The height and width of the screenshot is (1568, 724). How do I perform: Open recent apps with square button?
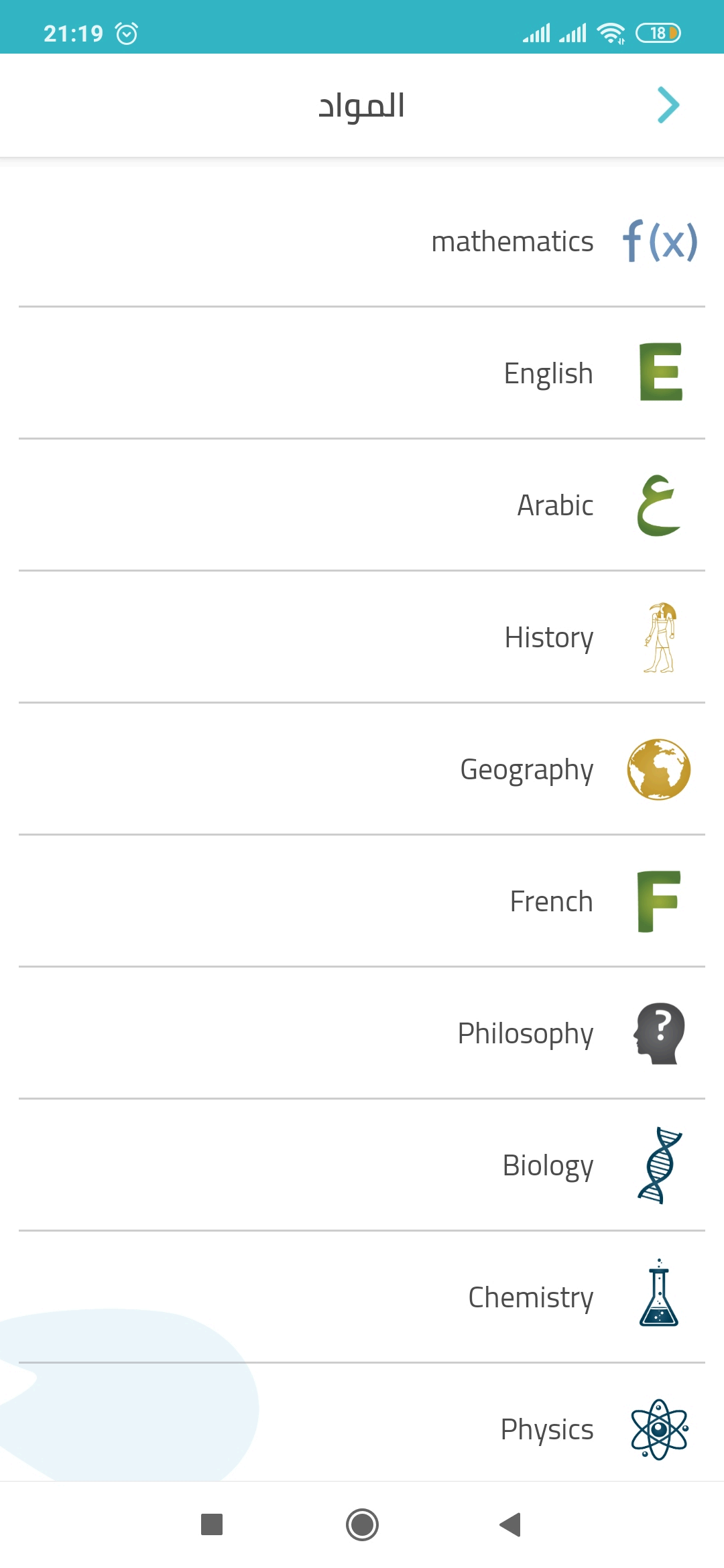coord(212,1524)
